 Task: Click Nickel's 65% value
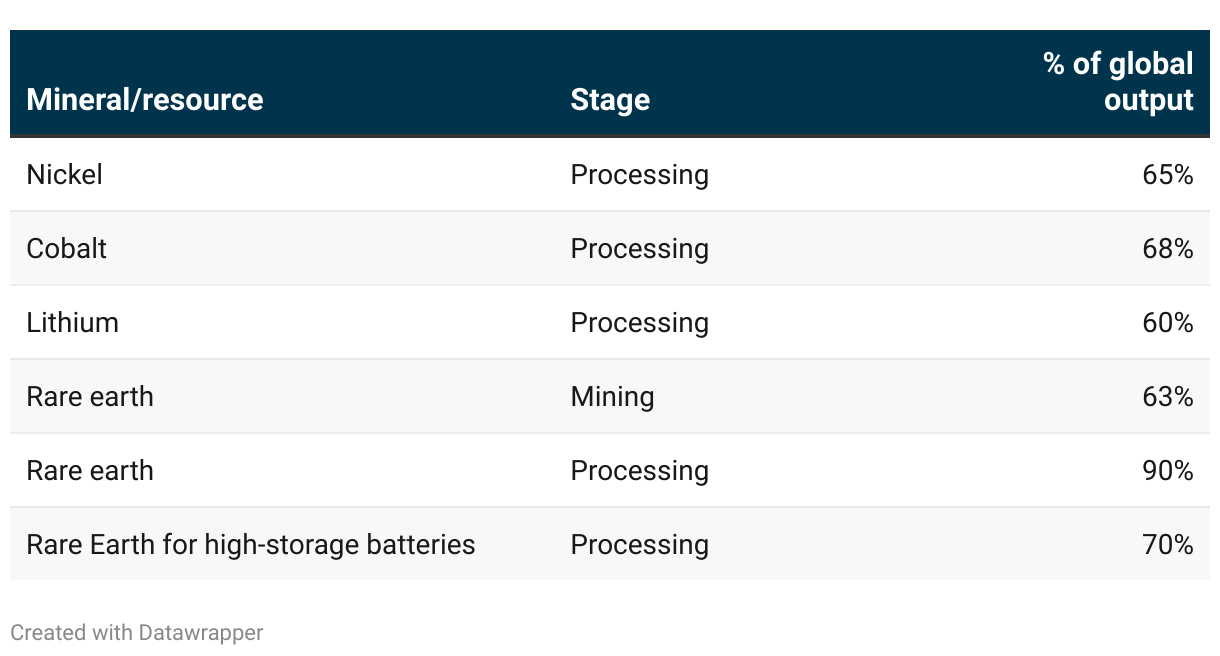click(x=1167, y=175)
